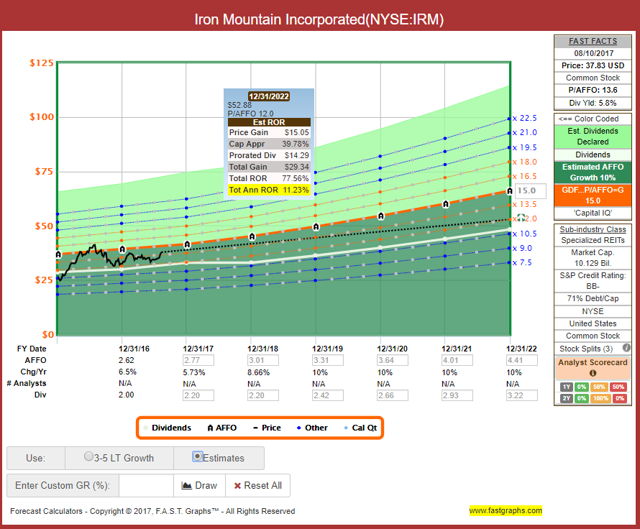Click the x 7.5 multiple label
Image resolution: width=640 pixels, height=529 pixels.
tap(522, 262)
